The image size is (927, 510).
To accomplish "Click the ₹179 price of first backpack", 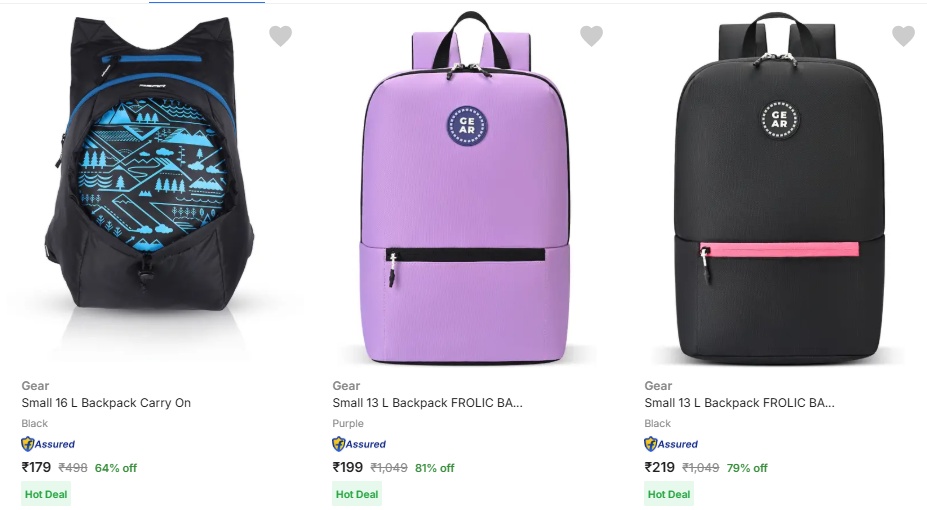I will pyautogui.click(x=36, y=467).
